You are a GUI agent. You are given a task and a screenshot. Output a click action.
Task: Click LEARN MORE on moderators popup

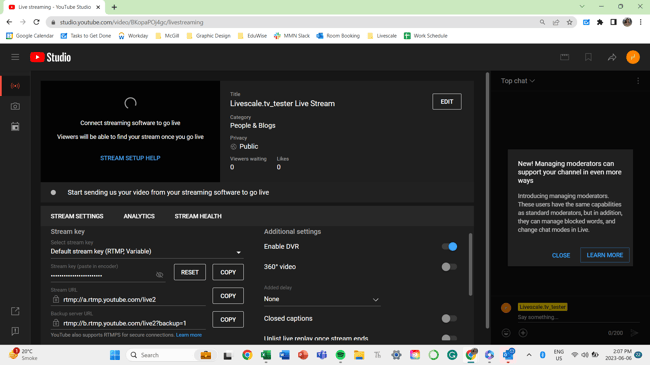click(604, 255)
